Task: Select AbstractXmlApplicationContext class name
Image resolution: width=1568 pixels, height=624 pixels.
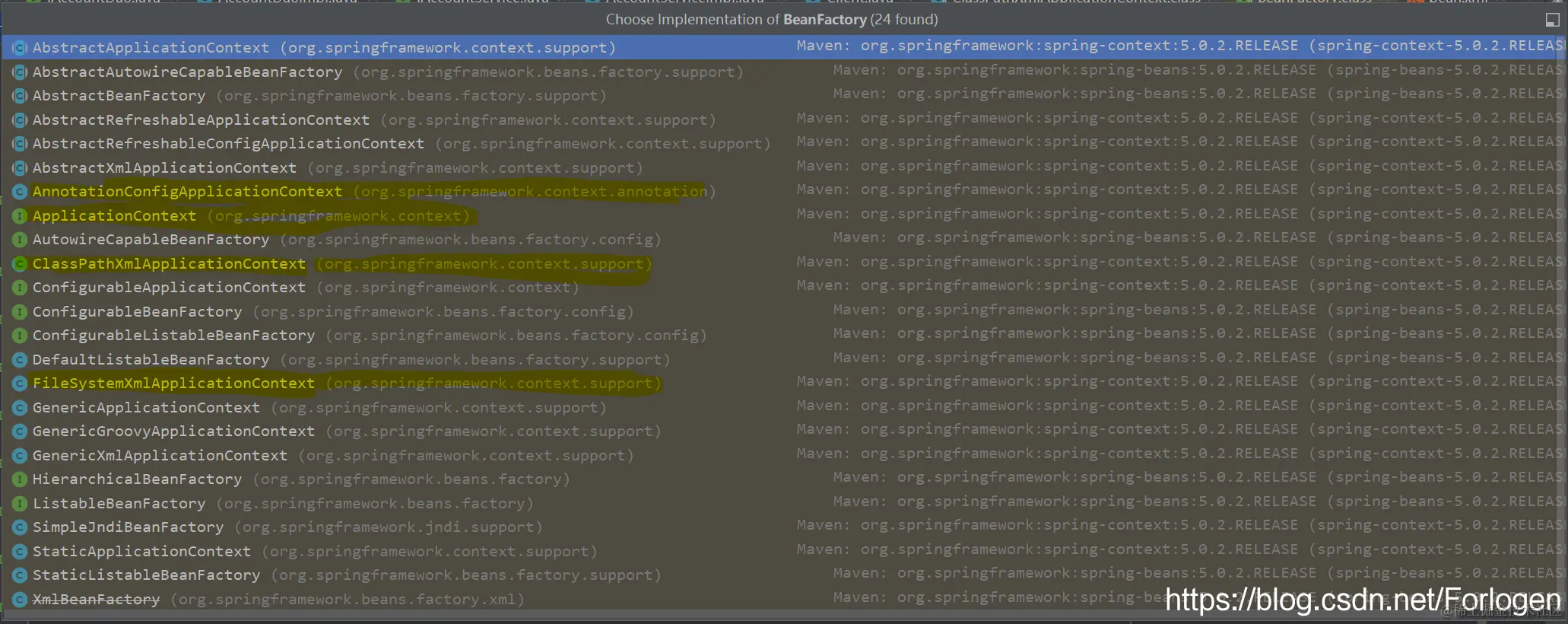Action: [164, 168]
